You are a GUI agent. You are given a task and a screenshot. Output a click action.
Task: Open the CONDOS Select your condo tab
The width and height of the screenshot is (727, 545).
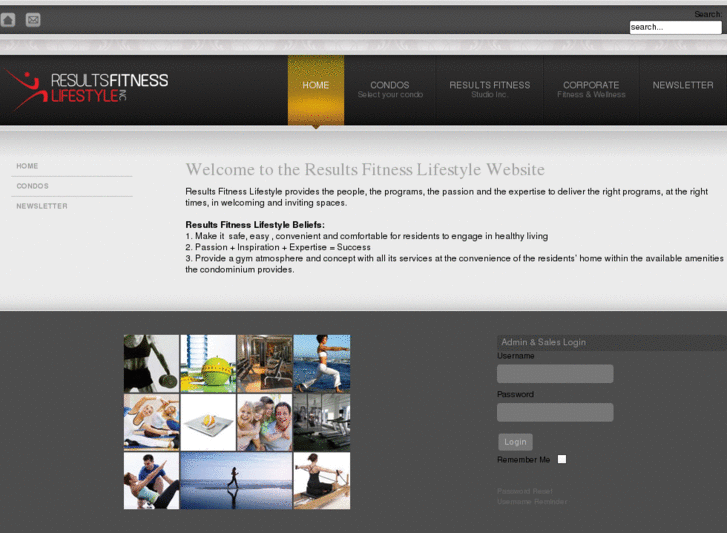390,90
